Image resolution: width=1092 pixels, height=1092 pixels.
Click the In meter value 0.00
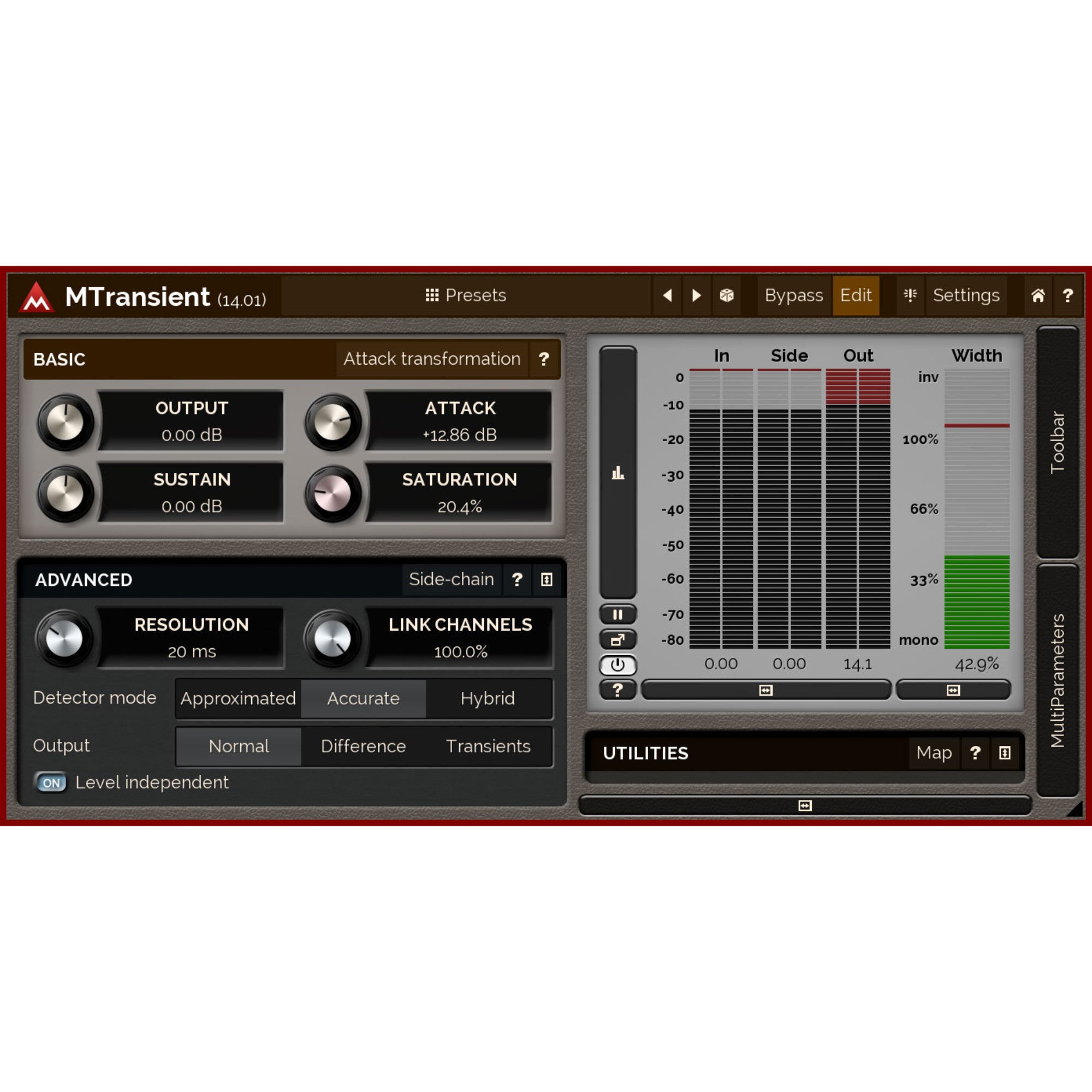[721, 664]
